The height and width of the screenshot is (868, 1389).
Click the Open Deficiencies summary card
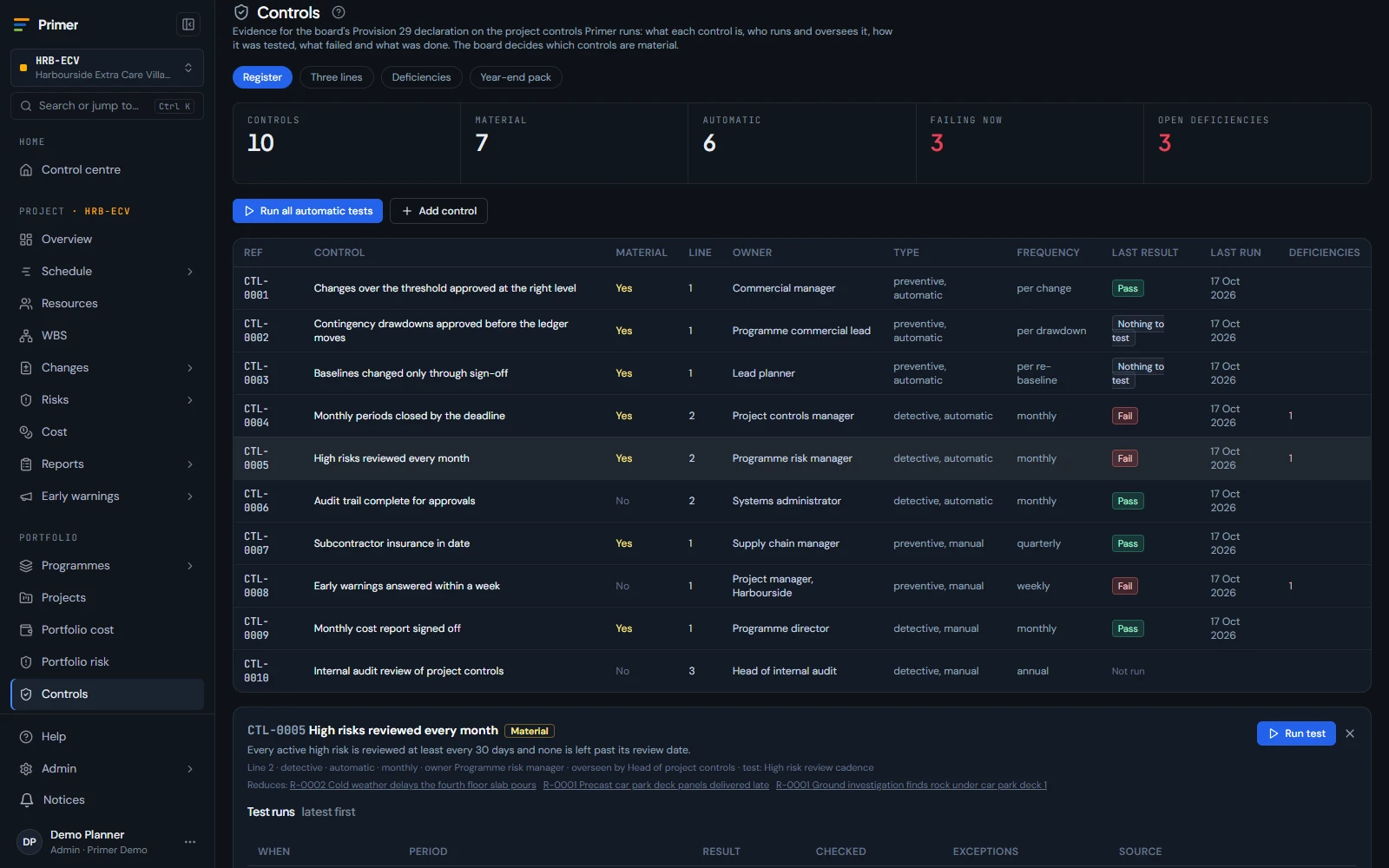(x=1257, y=143)
